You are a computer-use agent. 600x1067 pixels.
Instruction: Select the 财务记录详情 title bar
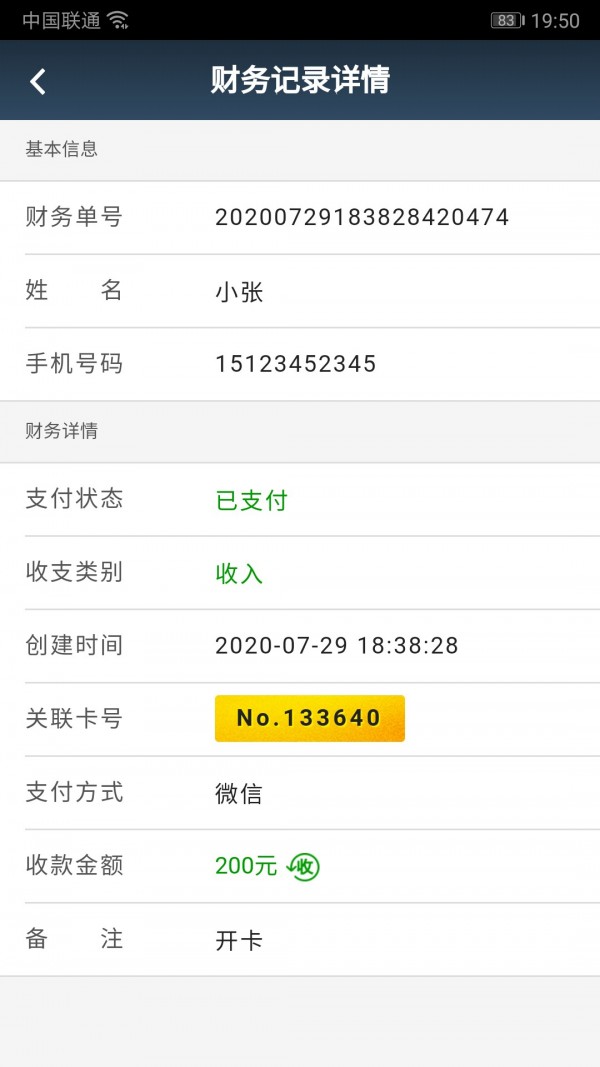point(300,80)
